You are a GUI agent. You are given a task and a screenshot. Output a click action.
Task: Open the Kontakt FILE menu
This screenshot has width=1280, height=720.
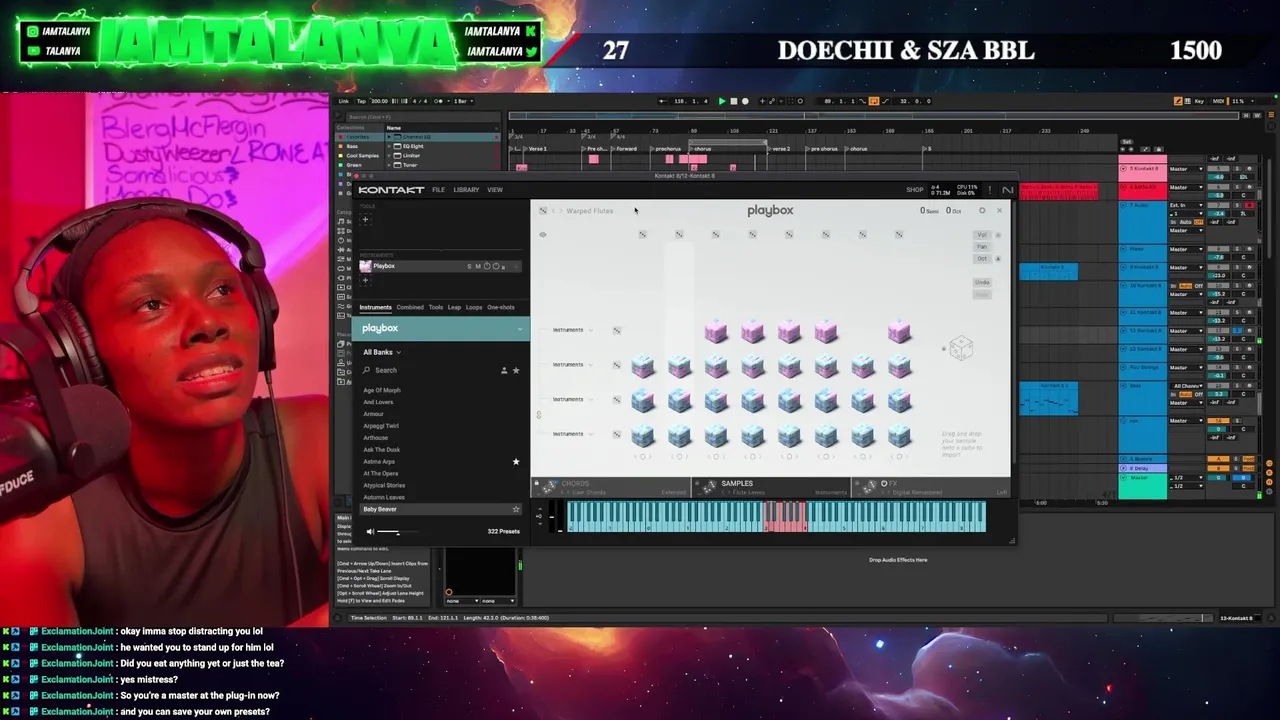[438, 189]
